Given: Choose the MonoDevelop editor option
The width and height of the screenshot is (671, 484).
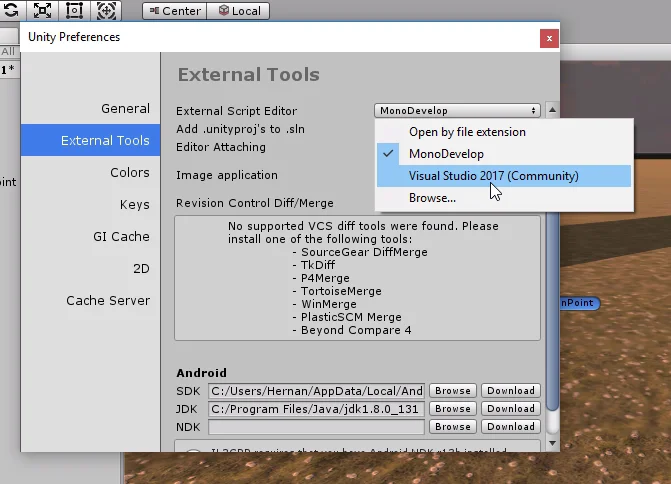Looking at the screenshot, I should pos(504,154).
